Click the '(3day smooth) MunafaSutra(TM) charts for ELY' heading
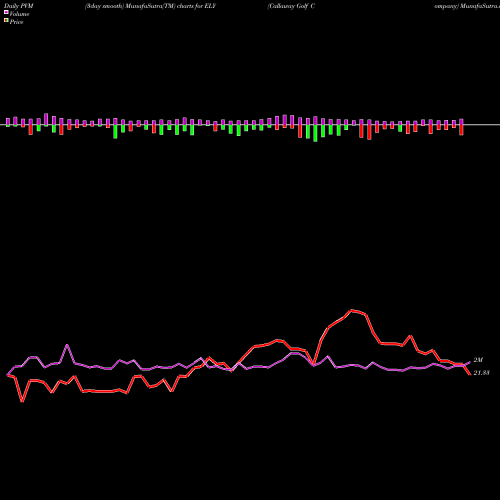Viewport: 500px width, 500px height. [x=150, y=6]
